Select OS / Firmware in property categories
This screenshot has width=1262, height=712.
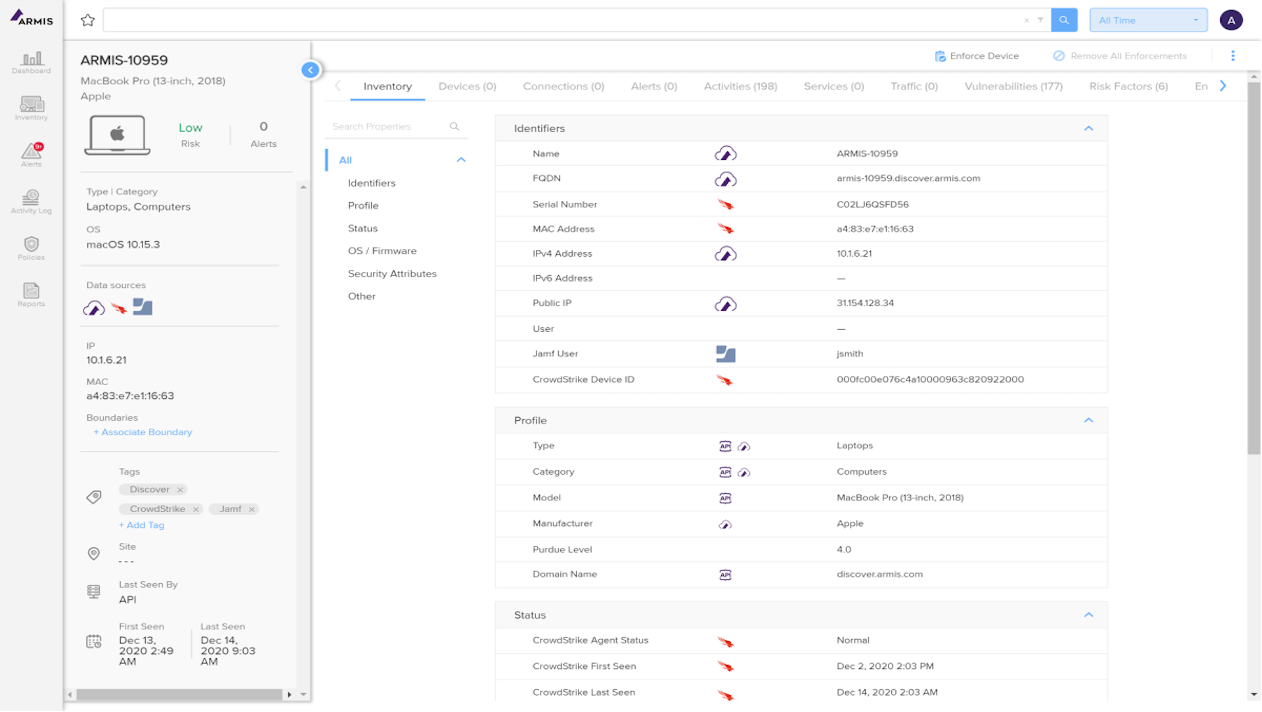coord(382,251)
